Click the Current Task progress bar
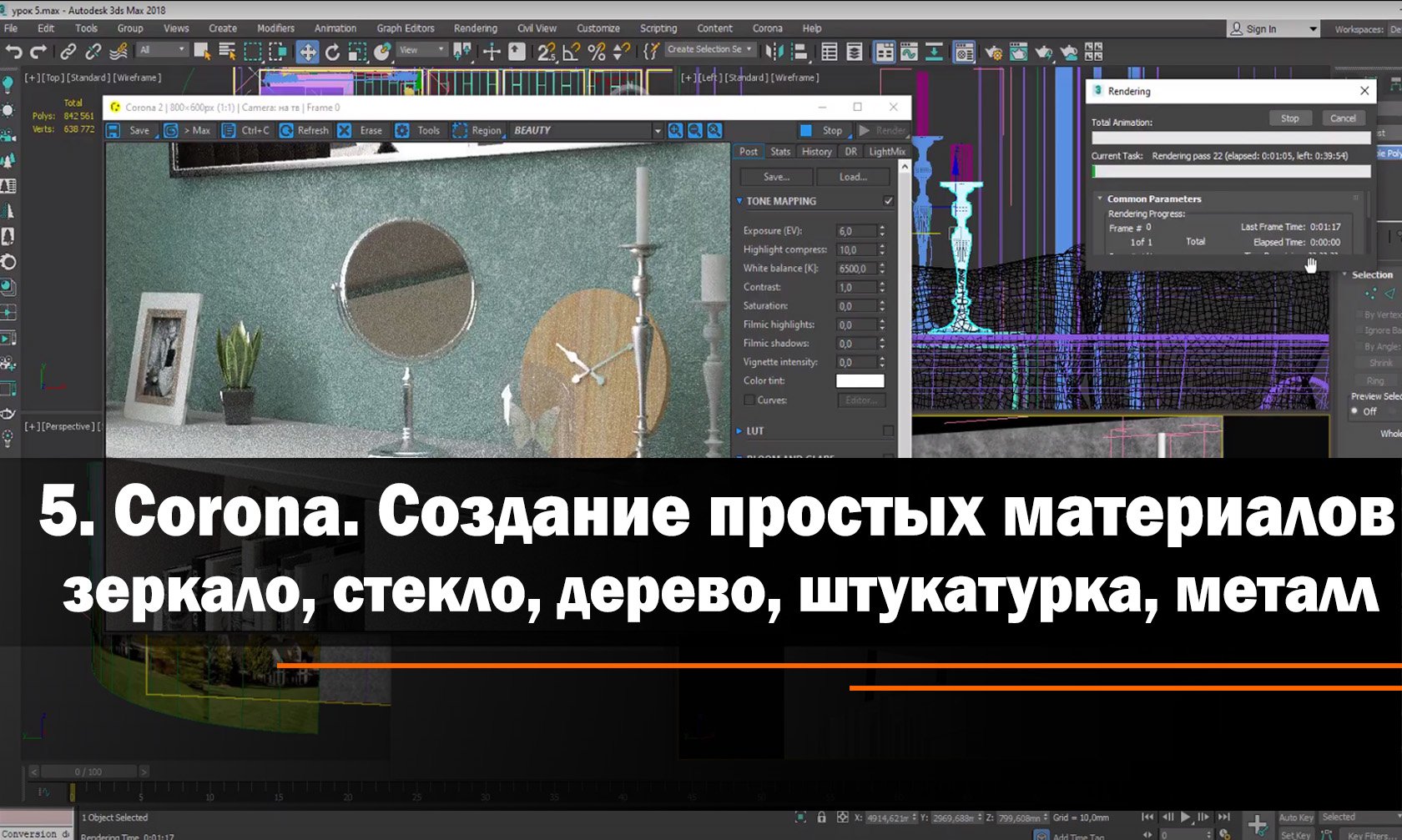This screenshot has height=840, width=1402. [x=1231, y=171]
